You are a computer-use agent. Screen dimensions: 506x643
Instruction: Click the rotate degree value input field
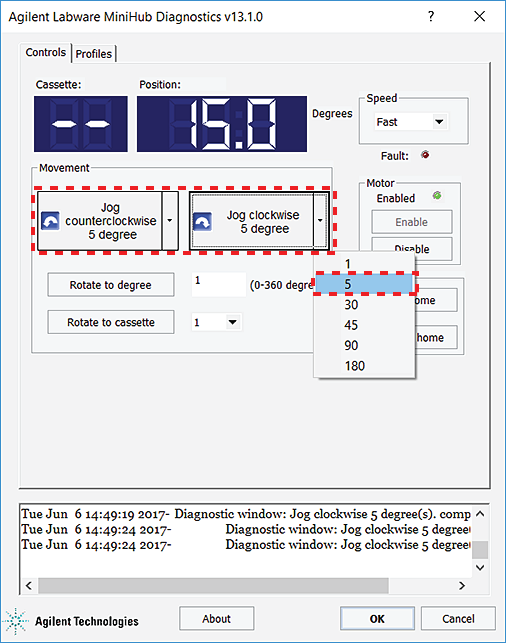[219, 284]
